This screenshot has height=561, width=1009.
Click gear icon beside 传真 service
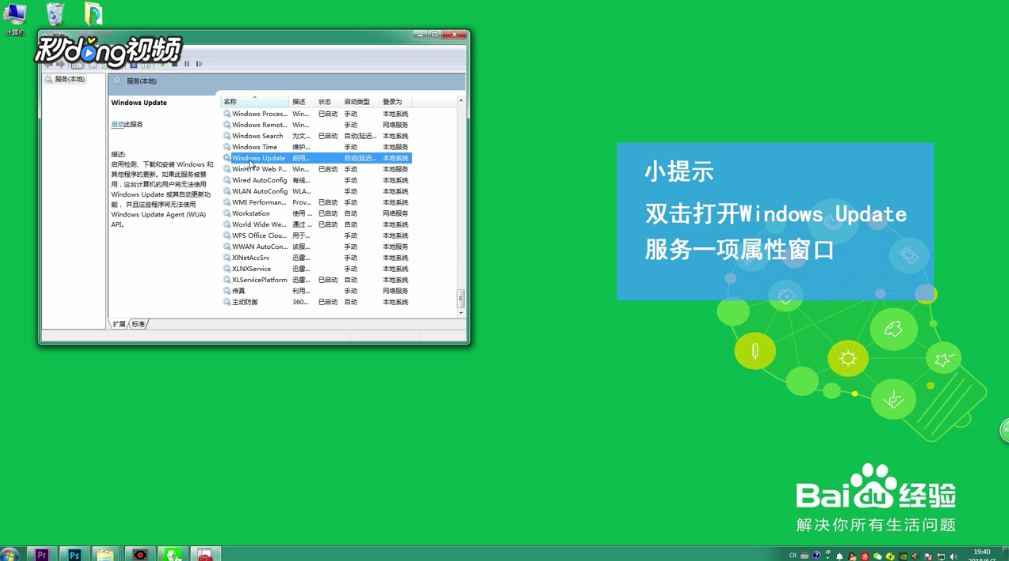click(x=227, y=291)
